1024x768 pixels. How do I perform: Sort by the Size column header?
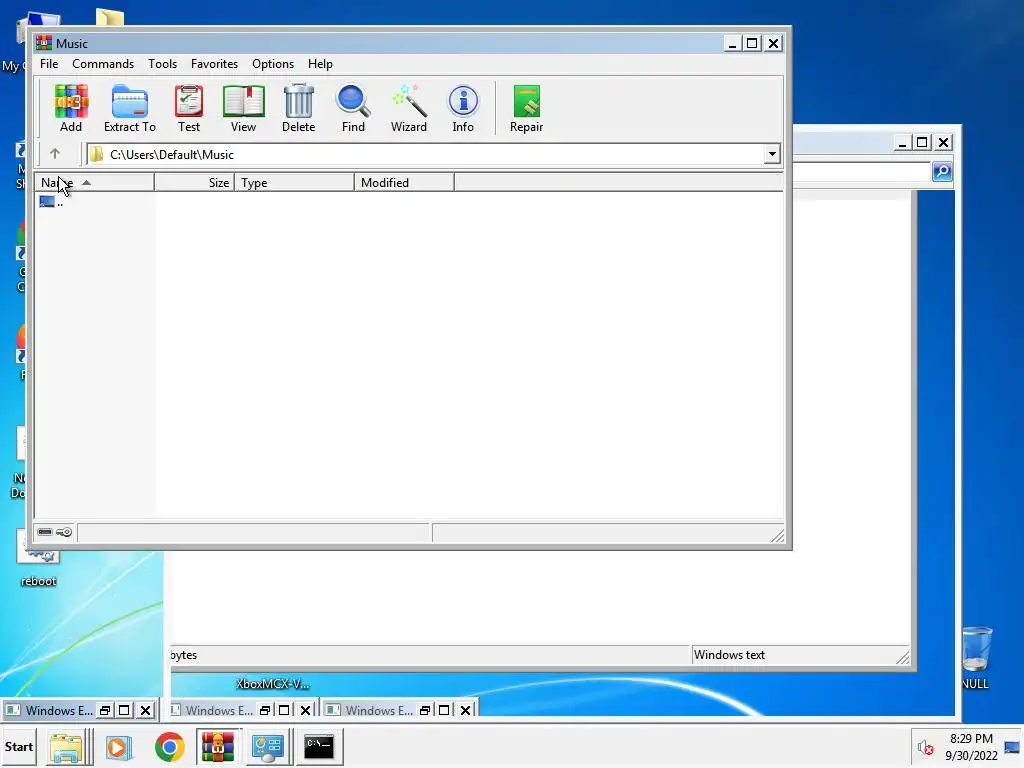point(194,183)
